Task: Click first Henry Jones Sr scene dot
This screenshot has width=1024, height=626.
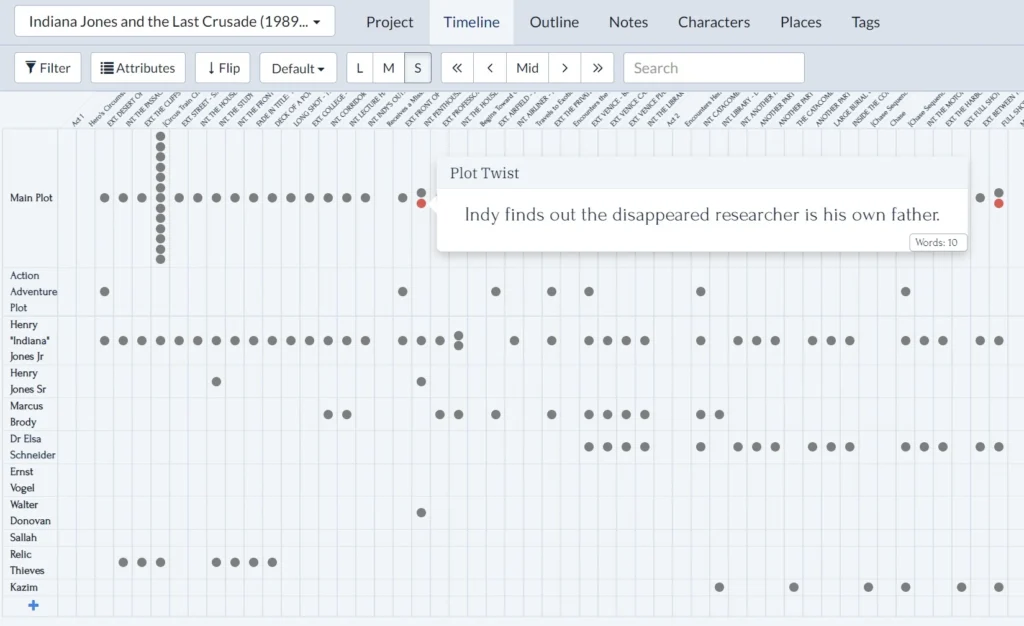Action: pyautogui.click(x=216, y=381)
